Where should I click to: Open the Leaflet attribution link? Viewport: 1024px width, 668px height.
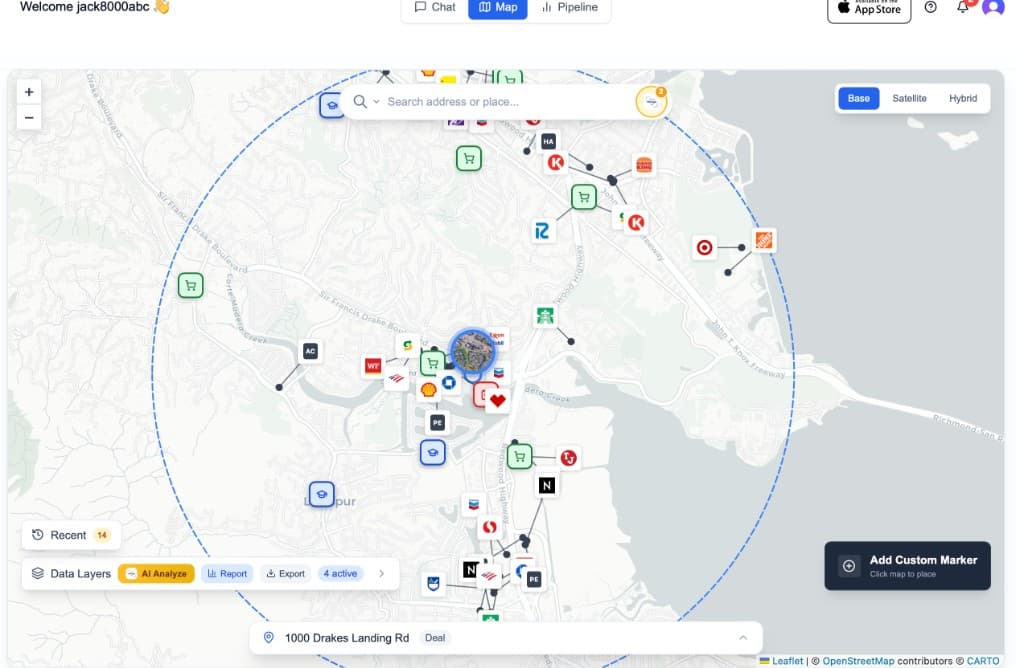tap(787, 661)
